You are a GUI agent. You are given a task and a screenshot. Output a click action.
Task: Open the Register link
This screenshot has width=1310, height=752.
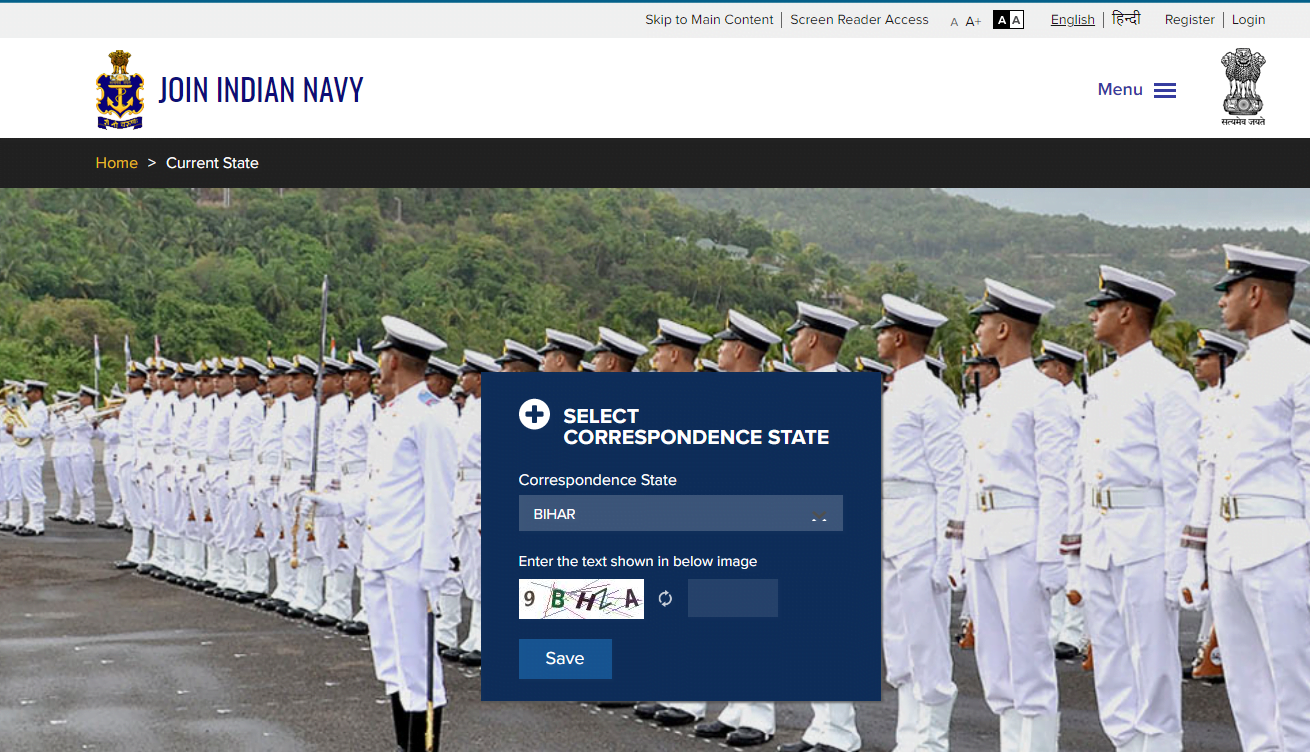(x=1189, y=20)
